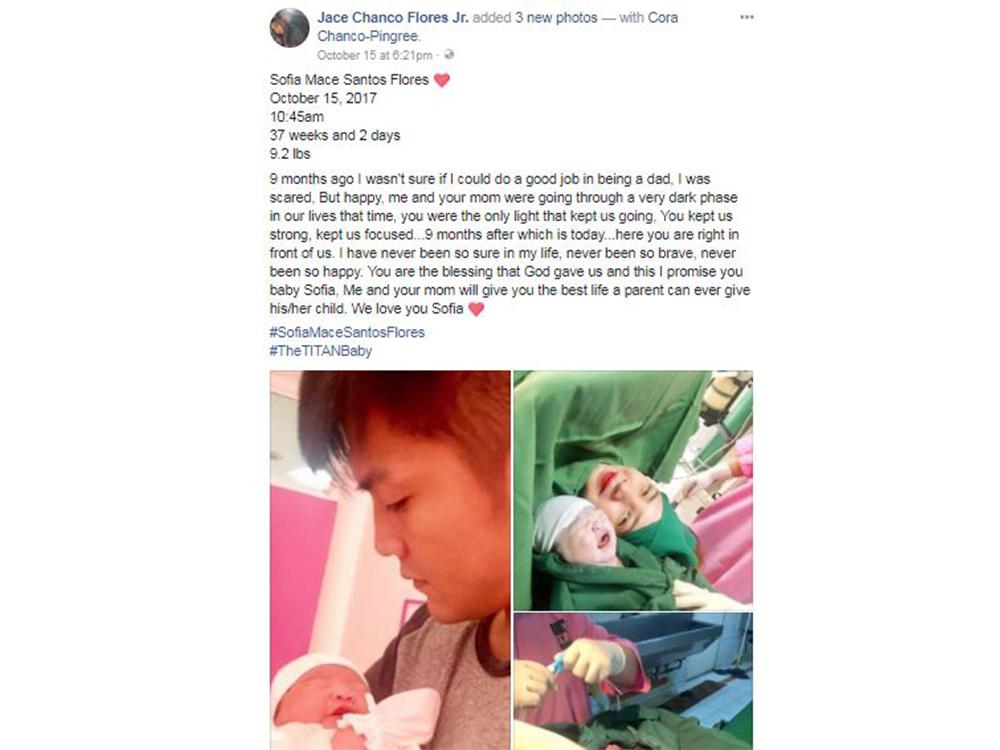This screenshot has width=1000, height=750.
Task: Open the #SofiaMaceSantosFlores hashtag
Action: coord(347,332)
